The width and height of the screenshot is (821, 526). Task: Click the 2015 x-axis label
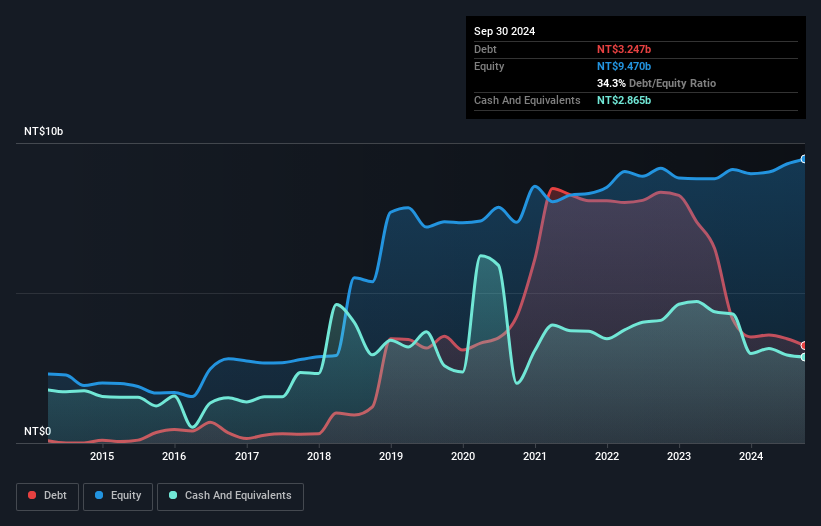(102, 456)
